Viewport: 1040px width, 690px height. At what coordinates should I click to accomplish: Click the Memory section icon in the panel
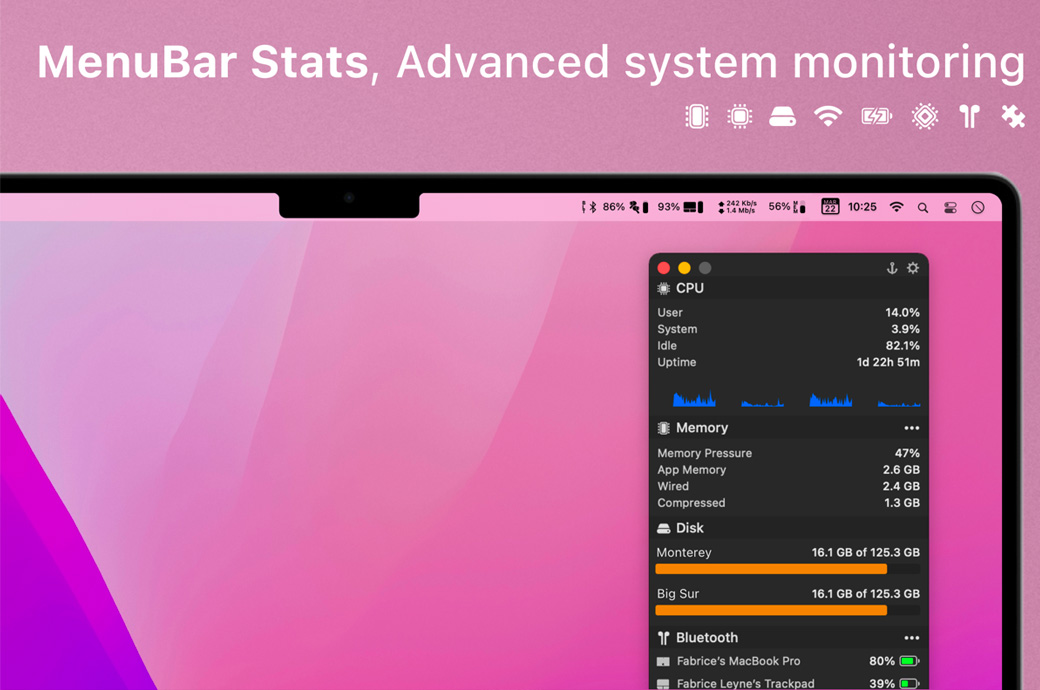(663, 428)
